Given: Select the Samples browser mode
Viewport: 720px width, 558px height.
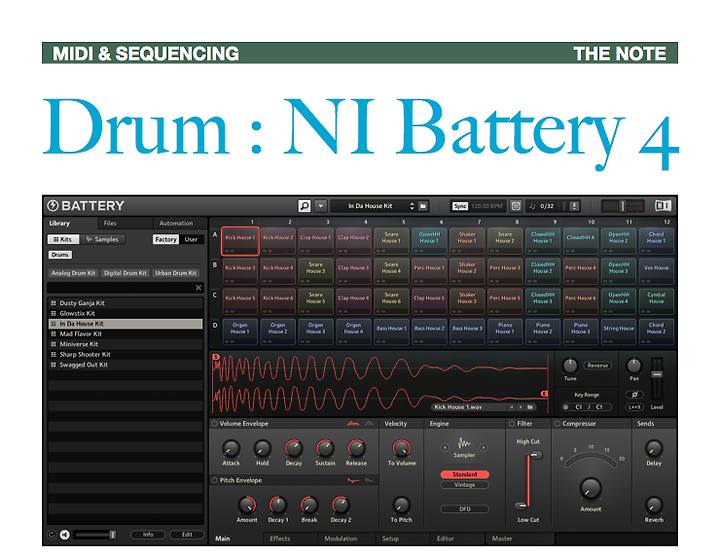Looking at the screenshot, I should (102, 239).
